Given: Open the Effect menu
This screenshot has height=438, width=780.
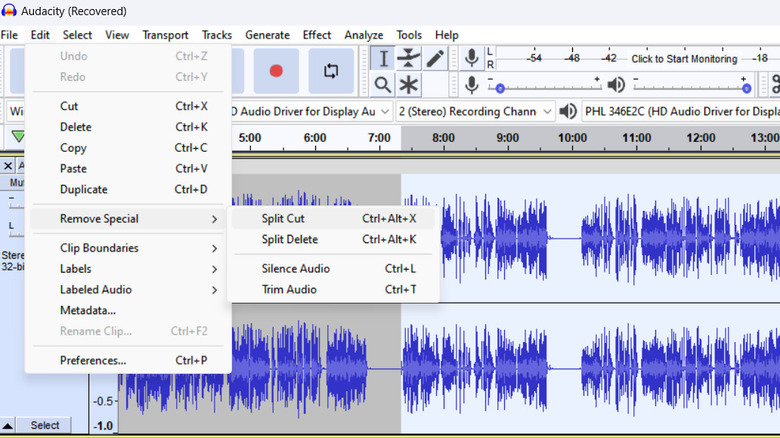Looking at the screenshot, I should (316, 35).
